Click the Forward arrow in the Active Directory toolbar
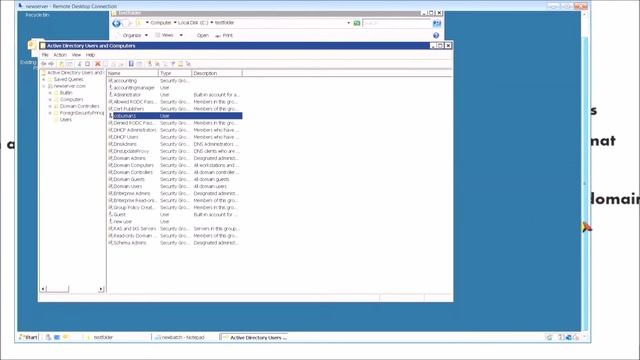 pos(51,64)
